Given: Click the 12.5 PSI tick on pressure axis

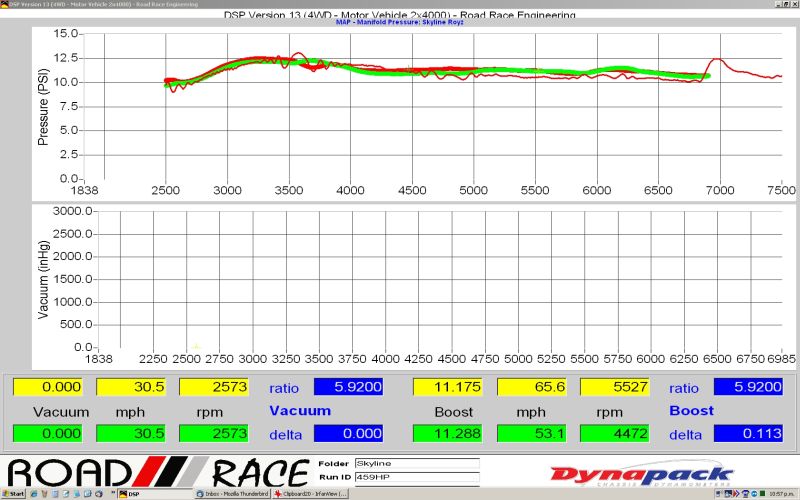Looking at the screenshot, I should click(x=65, y=58).
